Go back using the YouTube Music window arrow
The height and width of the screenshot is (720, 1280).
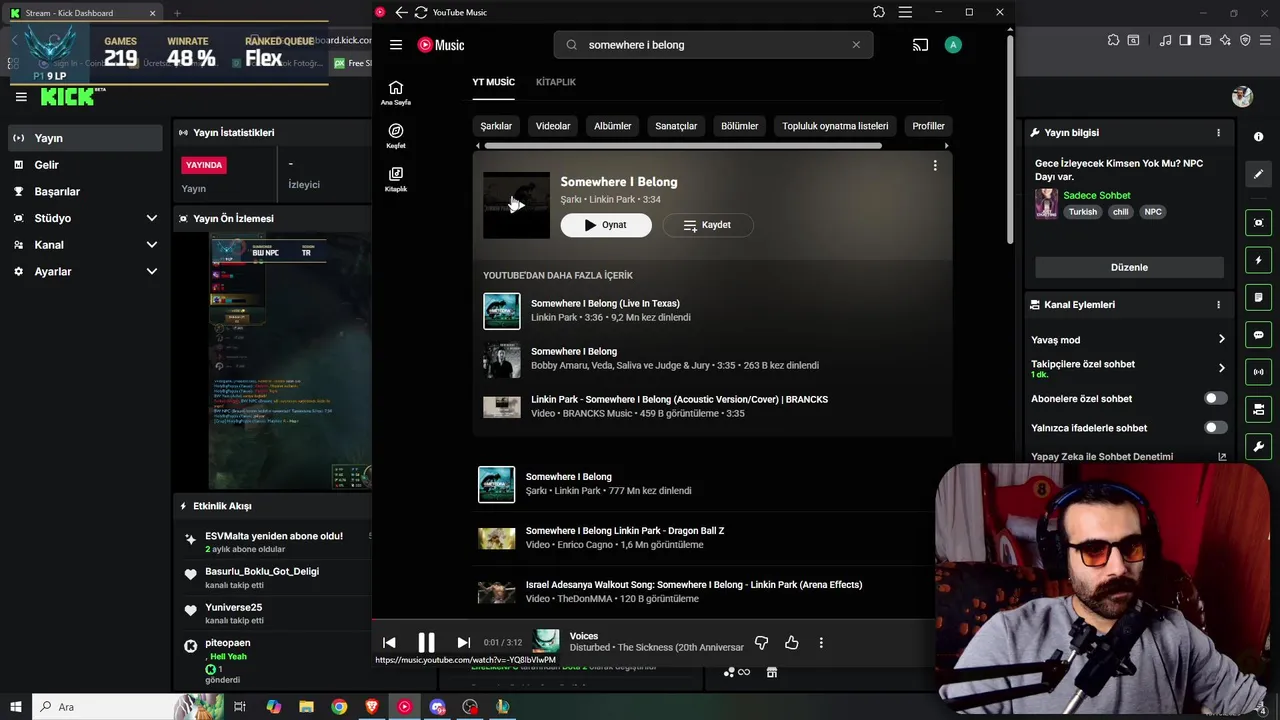pyautogui.click(x=401, y=12)
